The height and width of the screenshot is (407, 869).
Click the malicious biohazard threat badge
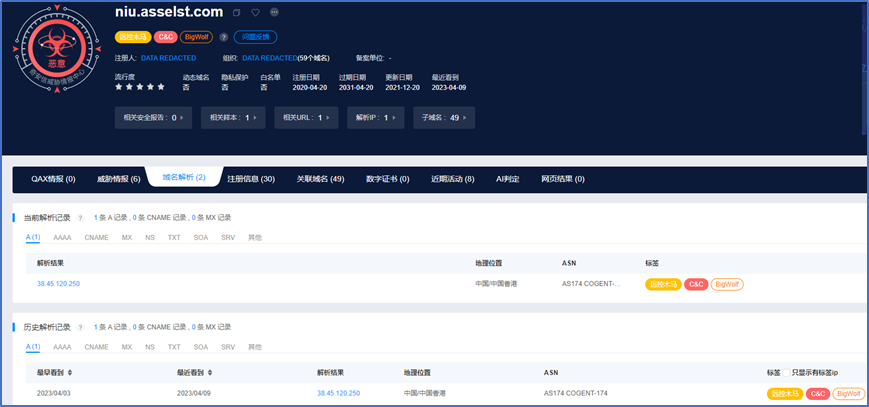(56, 49)
